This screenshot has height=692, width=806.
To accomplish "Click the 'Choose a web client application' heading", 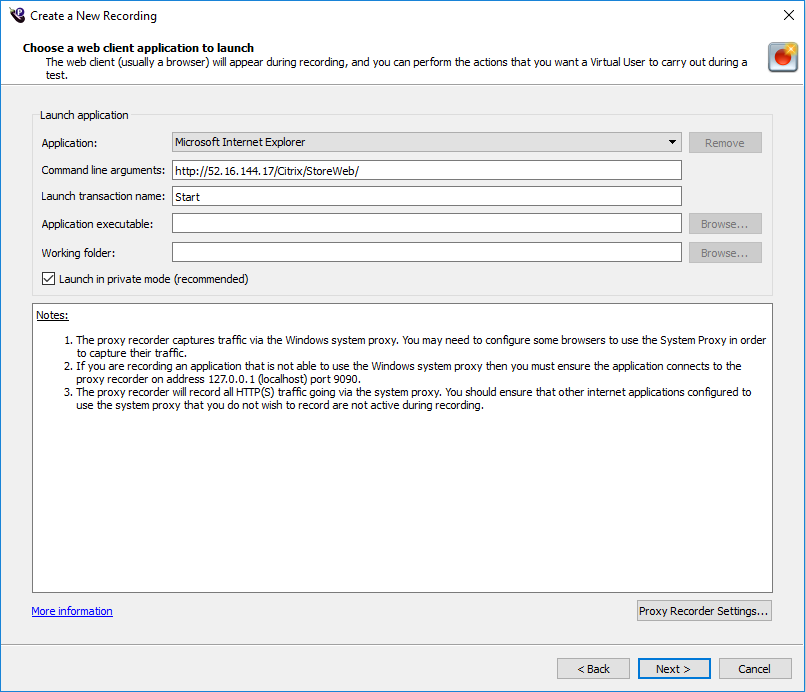I will click(x=138, y=48).
